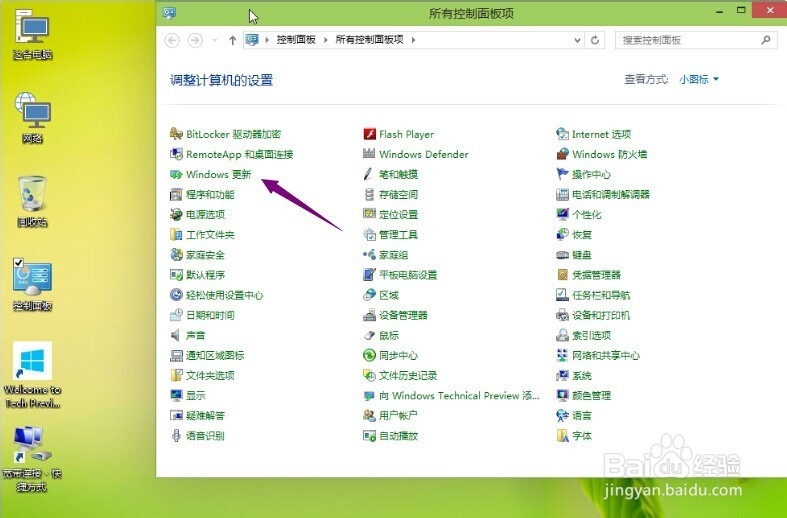The width and height of the screenshot is (787, 518).
Task: Open 设备管理器 icon
Action: tap(369, 315)
